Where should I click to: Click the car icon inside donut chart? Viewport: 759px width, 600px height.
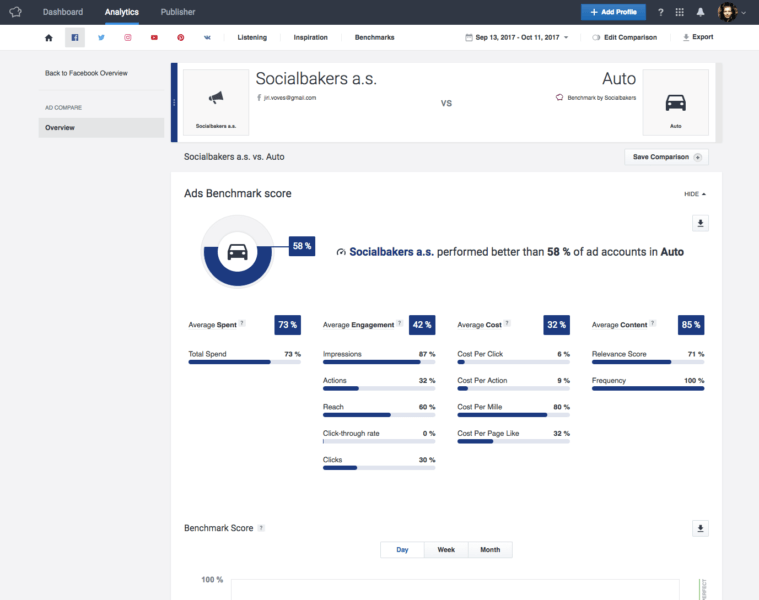coord(238,252)
